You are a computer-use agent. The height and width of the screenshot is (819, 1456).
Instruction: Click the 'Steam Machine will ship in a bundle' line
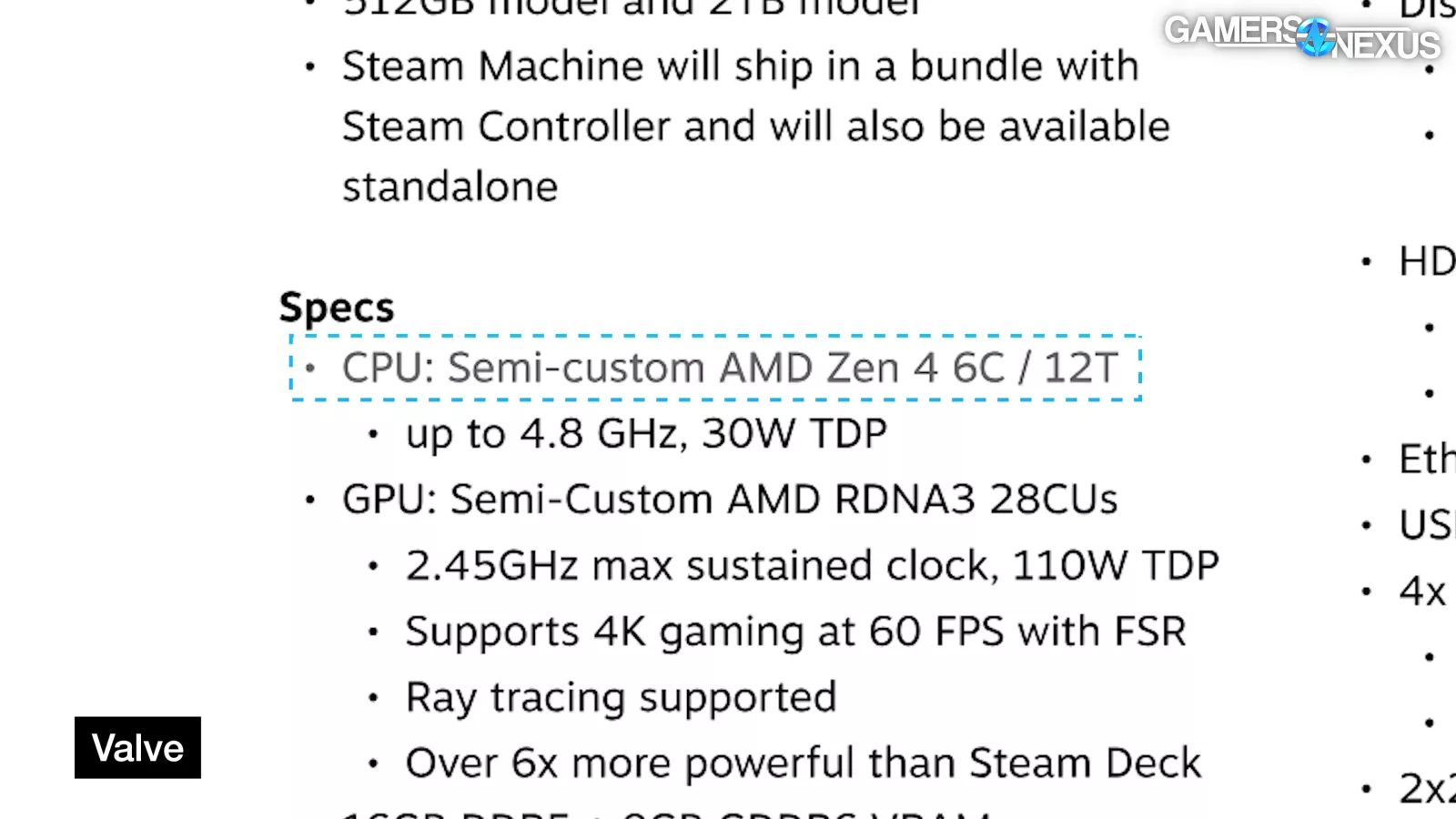point(740,66)
